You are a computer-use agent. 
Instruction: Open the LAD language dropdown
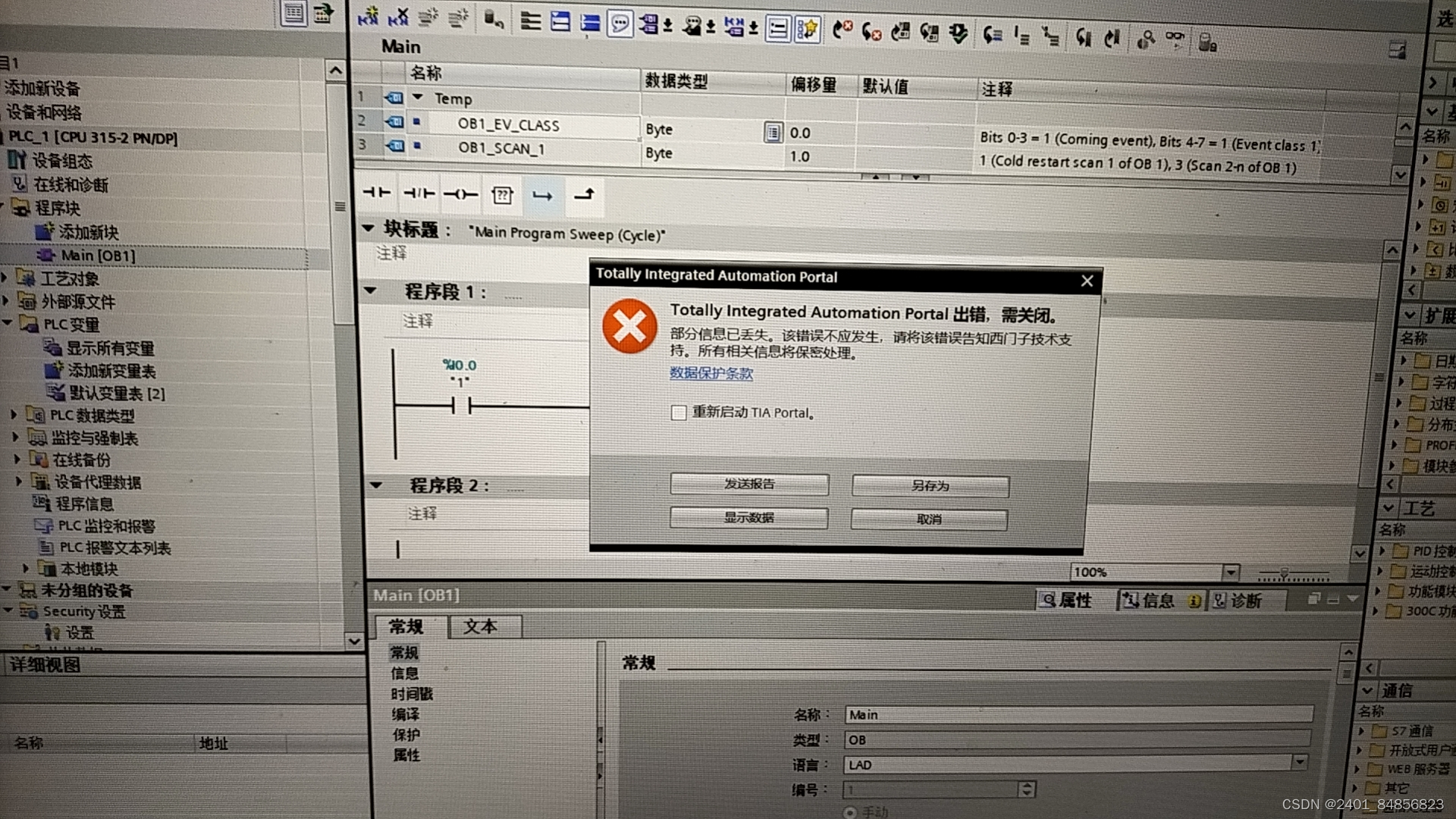pyautogui.click(x=1300, y=762)
